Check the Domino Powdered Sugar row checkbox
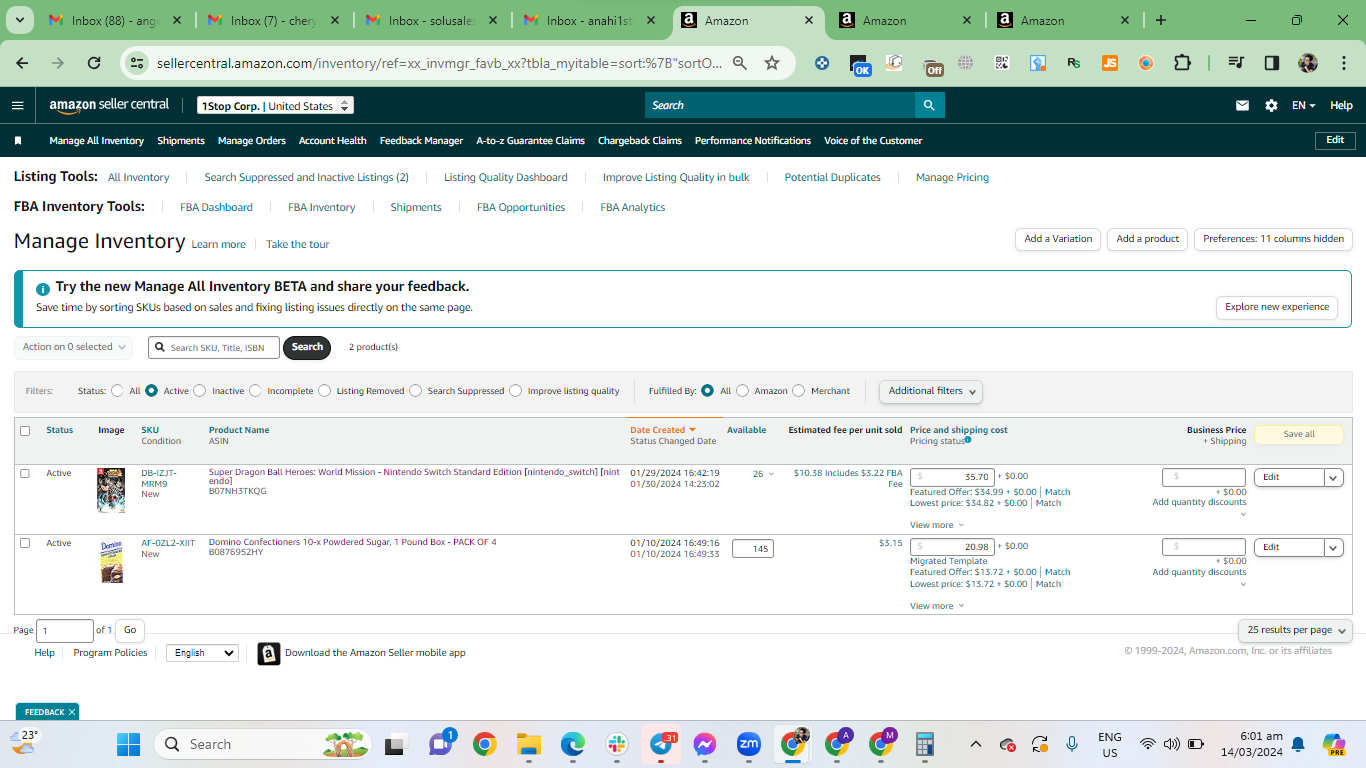Image resolution: width=1366 pixels, height=768 pixels. [x=25, y=543]
